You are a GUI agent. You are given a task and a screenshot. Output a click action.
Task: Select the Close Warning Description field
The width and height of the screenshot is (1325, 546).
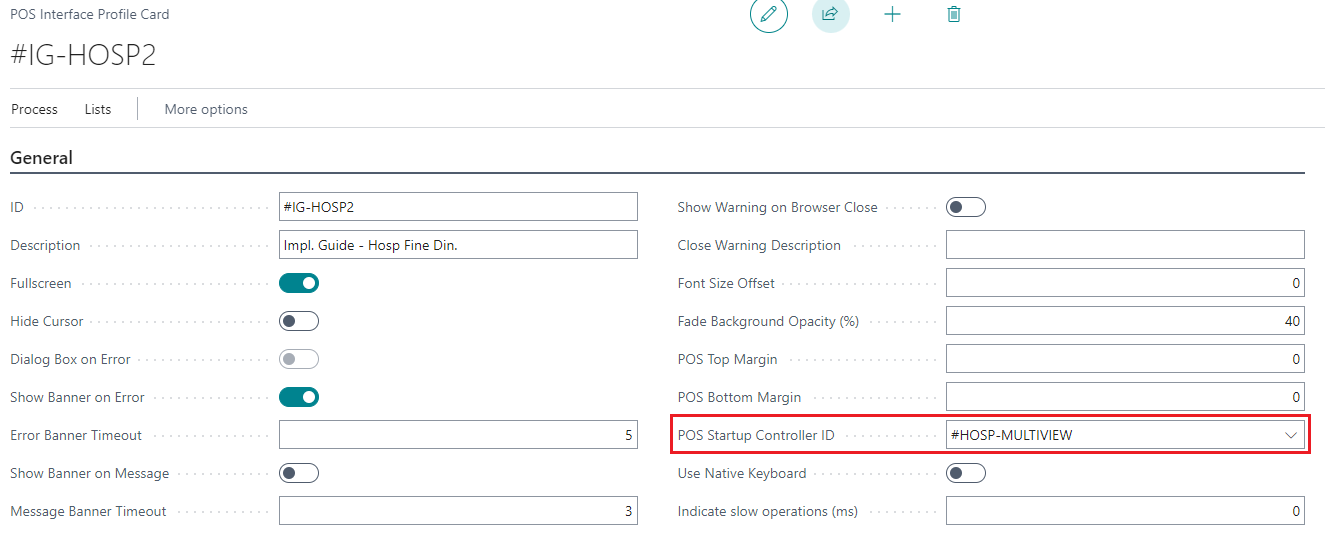[x=1125, y=245]
